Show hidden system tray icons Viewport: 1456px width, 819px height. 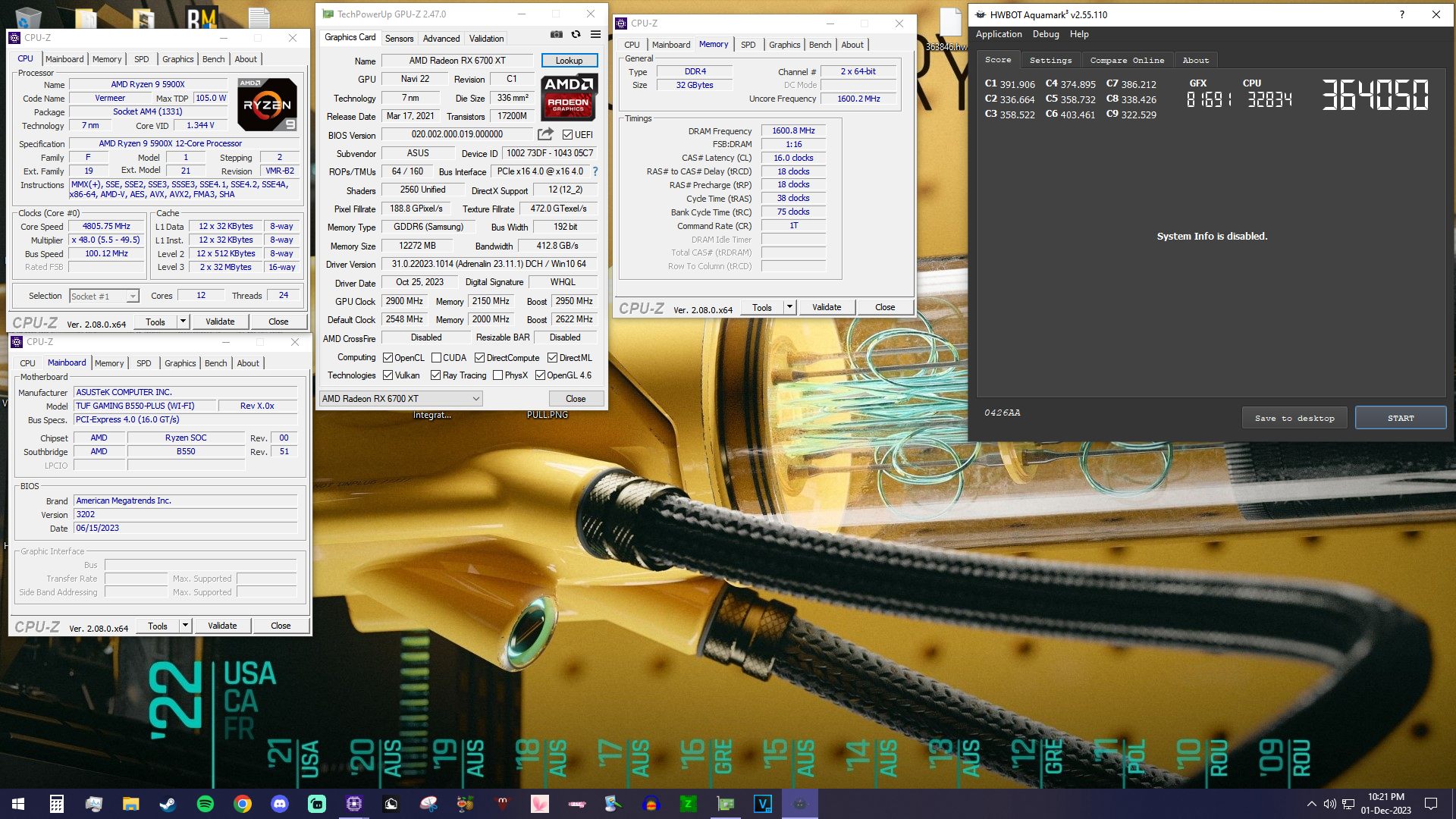tap(1311, 804)
